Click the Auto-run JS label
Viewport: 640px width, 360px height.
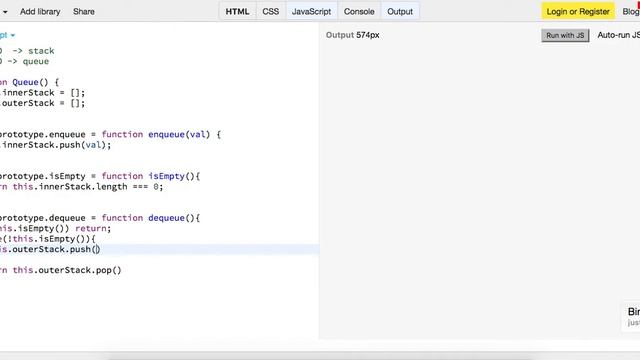click(x=618, y=35)
